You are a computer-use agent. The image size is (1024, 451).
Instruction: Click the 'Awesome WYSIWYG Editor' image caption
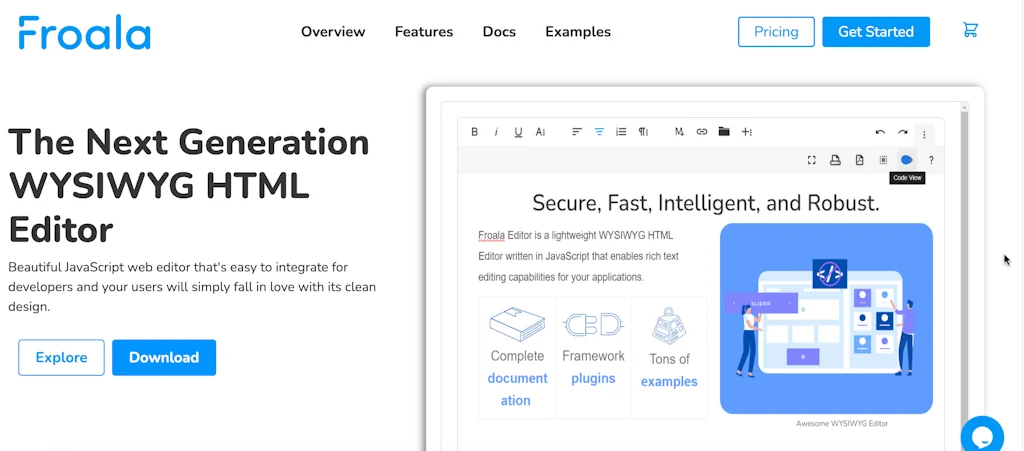(x=842, y=424)
